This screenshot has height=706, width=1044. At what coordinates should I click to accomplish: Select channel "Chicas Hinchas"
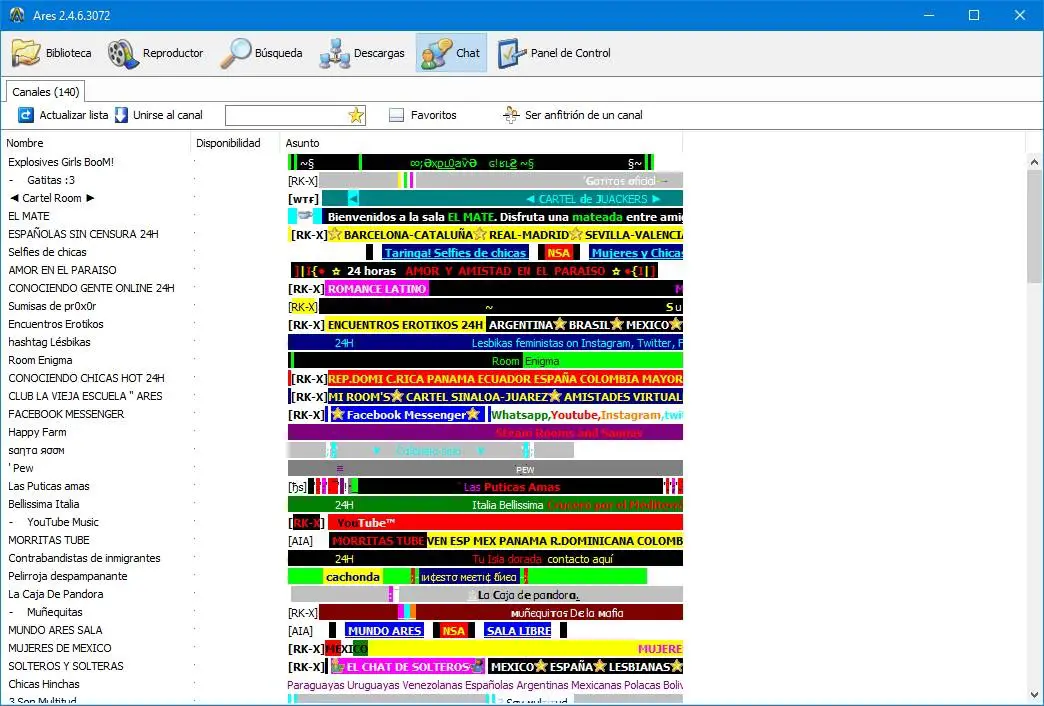pyautogui.click(x=43, y=683)
